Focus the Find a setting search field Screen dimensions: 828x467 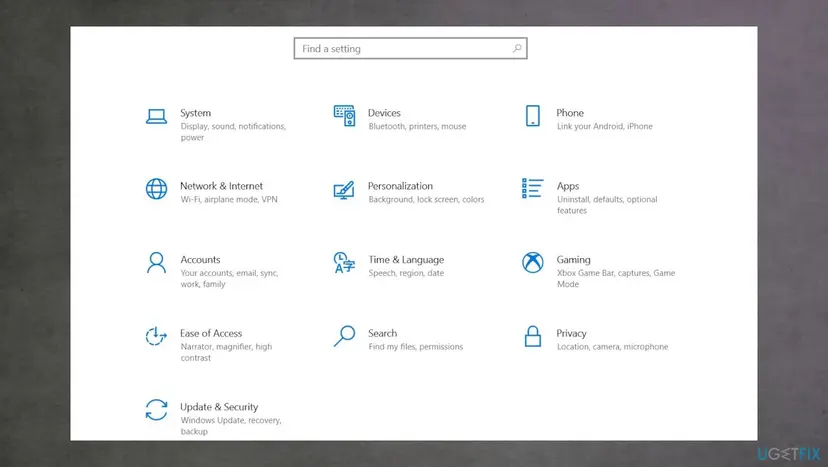point(410,49)
